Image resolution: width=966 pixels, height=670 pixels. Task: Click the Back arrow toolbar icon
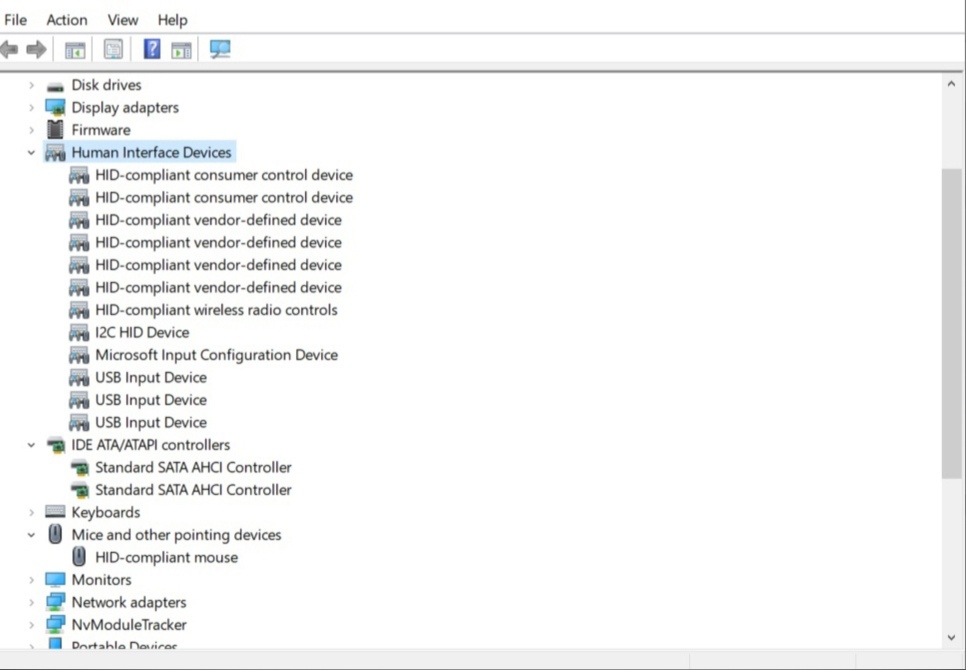[10, 50]
